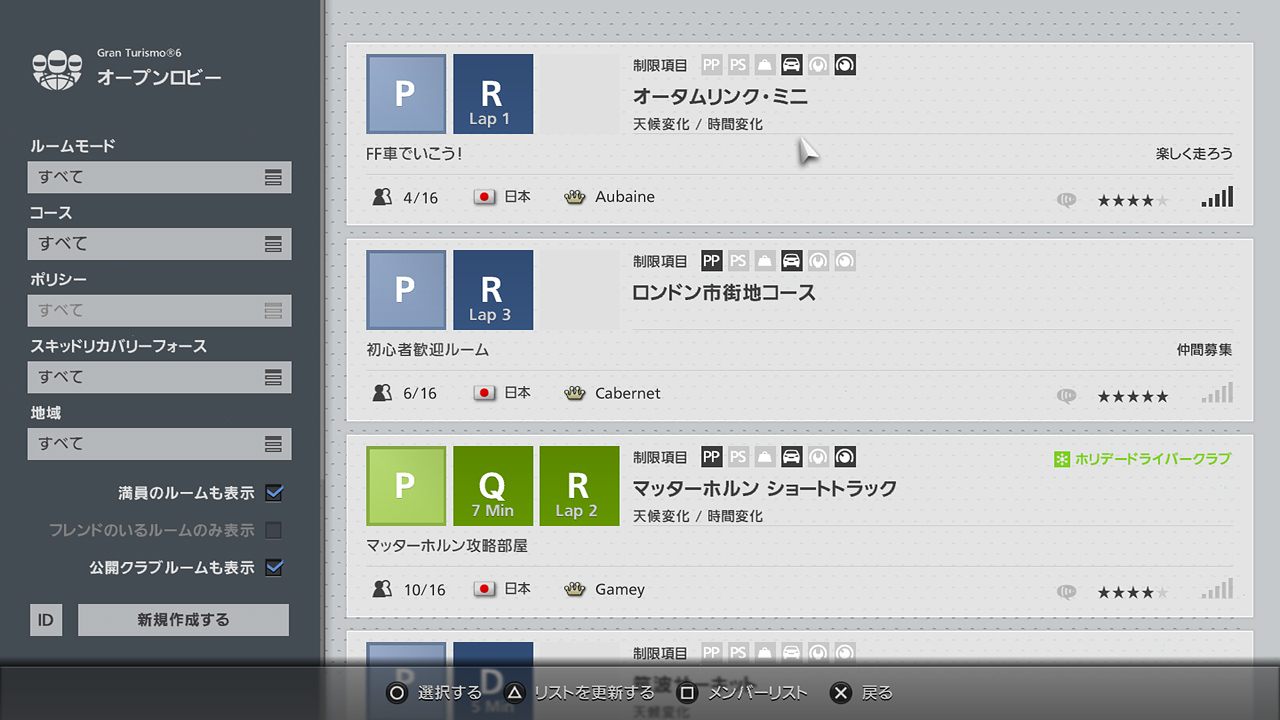The image size is (1280, 720).
Task: Click player count icon beside 10/16
Action: click(x=382, y=589)
